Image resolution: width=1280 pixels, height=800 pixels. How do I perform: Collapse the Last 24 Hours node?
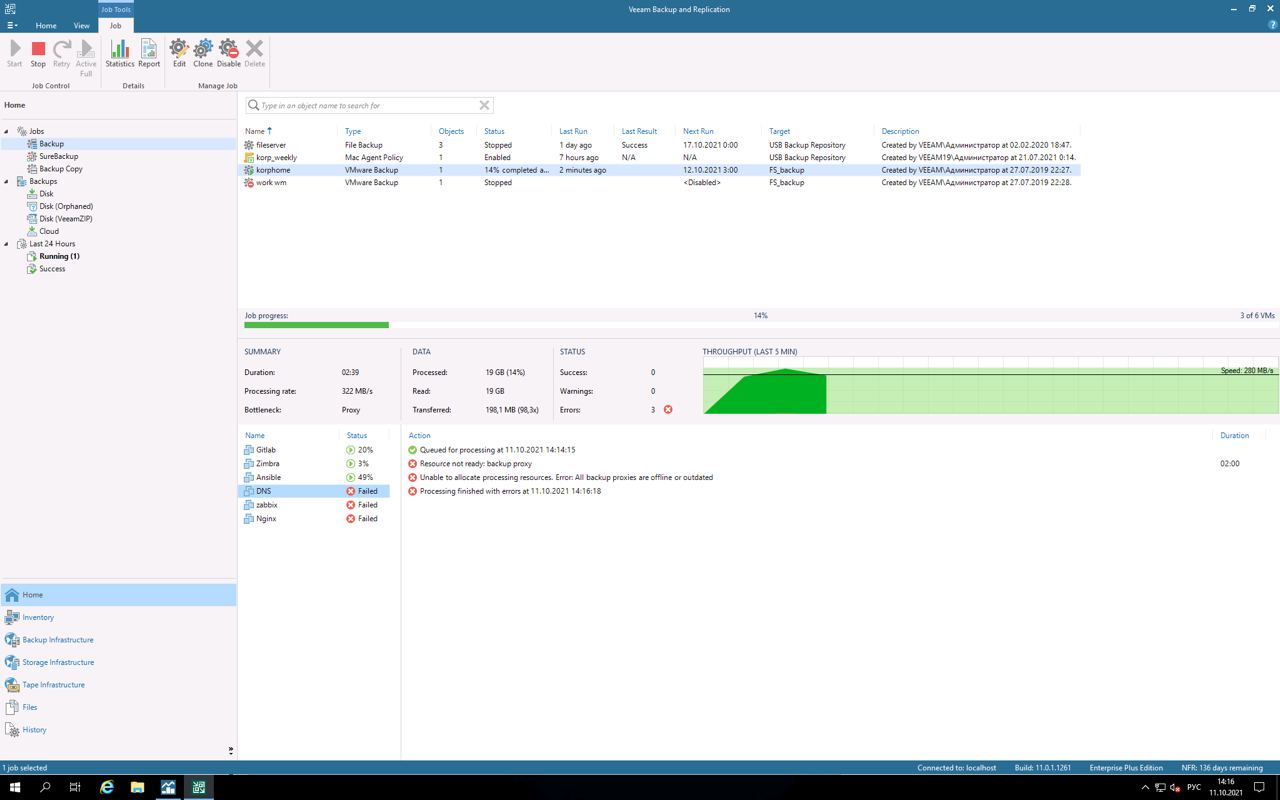point(6,244)
